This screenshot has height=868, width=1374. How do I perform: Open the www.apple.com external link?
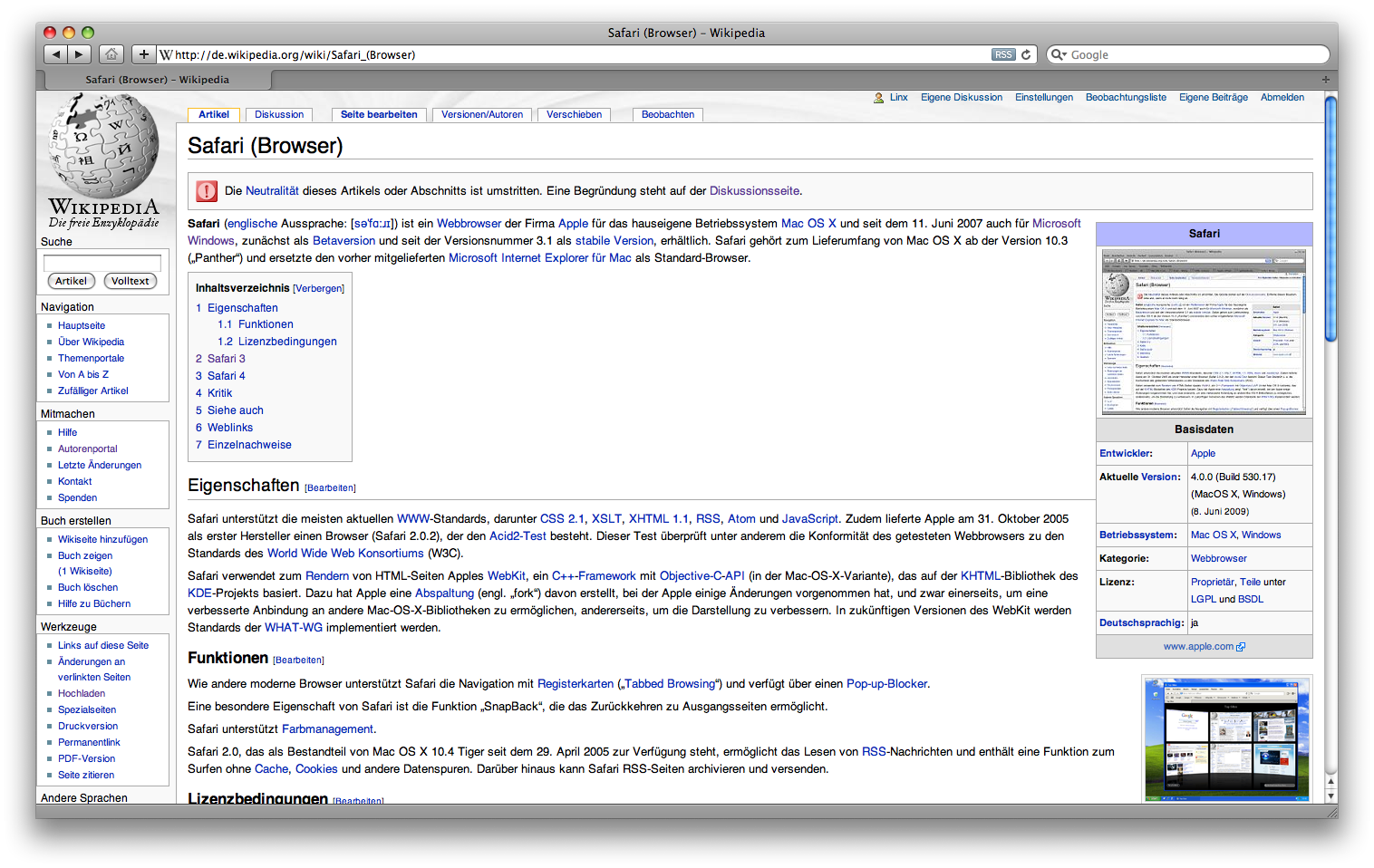1198,646
